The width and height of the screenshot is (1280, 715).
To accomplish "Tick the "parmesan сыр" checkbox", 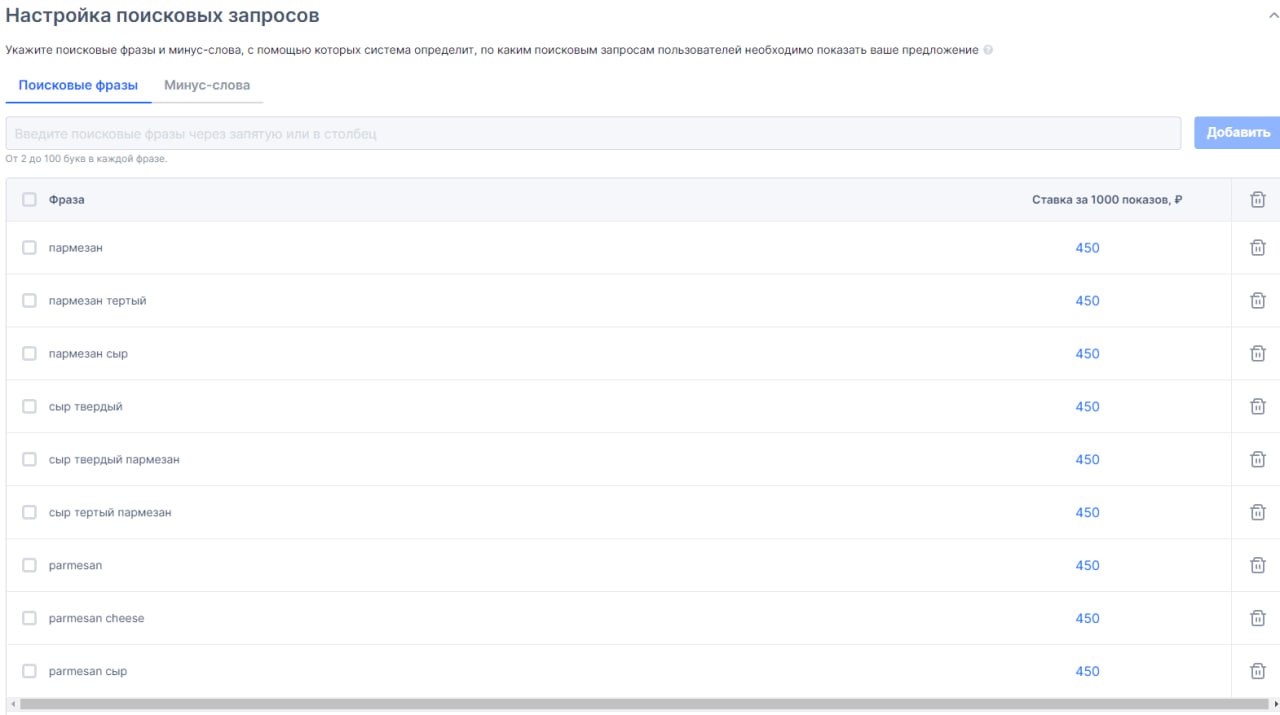I will click(x=29, y=672).
